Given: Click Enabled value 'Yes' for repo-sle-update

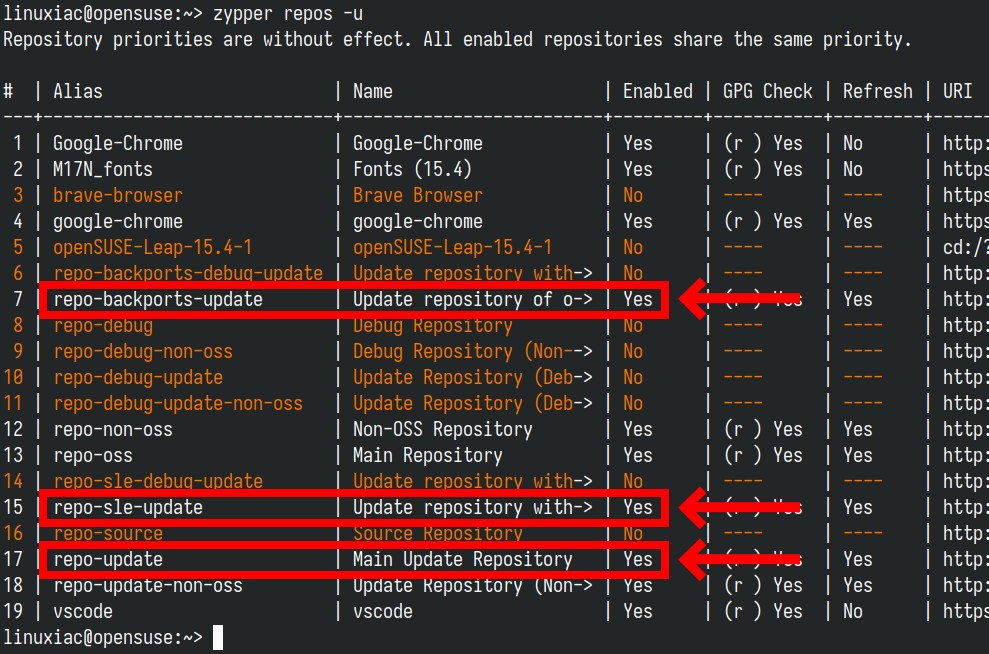Looking at the screenshot, I should (x=638, y=507).
